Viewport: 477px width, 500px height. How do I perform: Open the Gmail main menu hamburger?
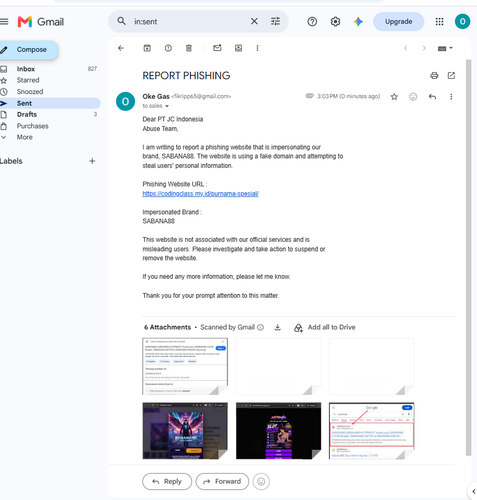click(x=4, y=22)
